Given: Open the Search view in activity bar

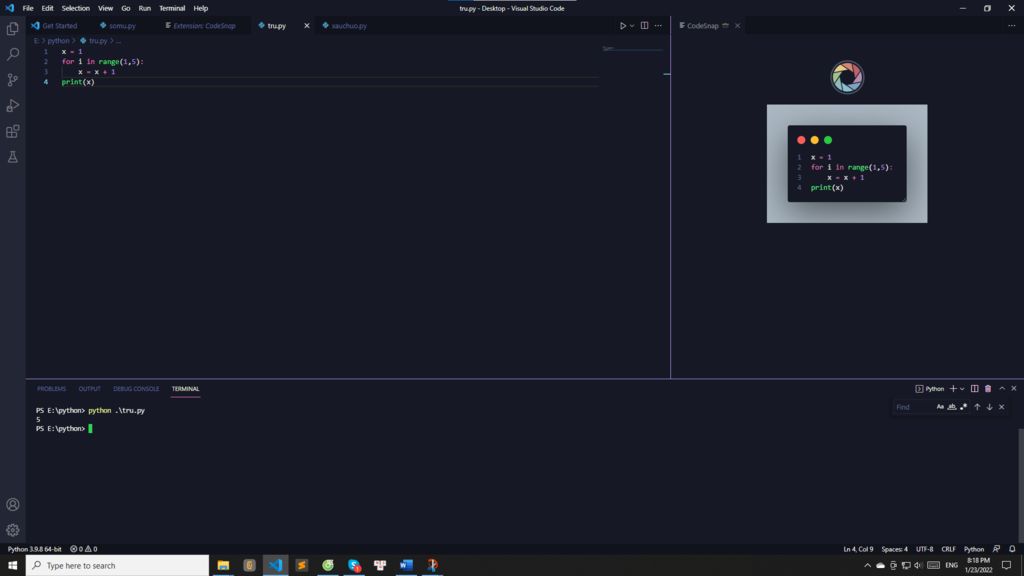Looking at the screenshot, I should (12, 54).
